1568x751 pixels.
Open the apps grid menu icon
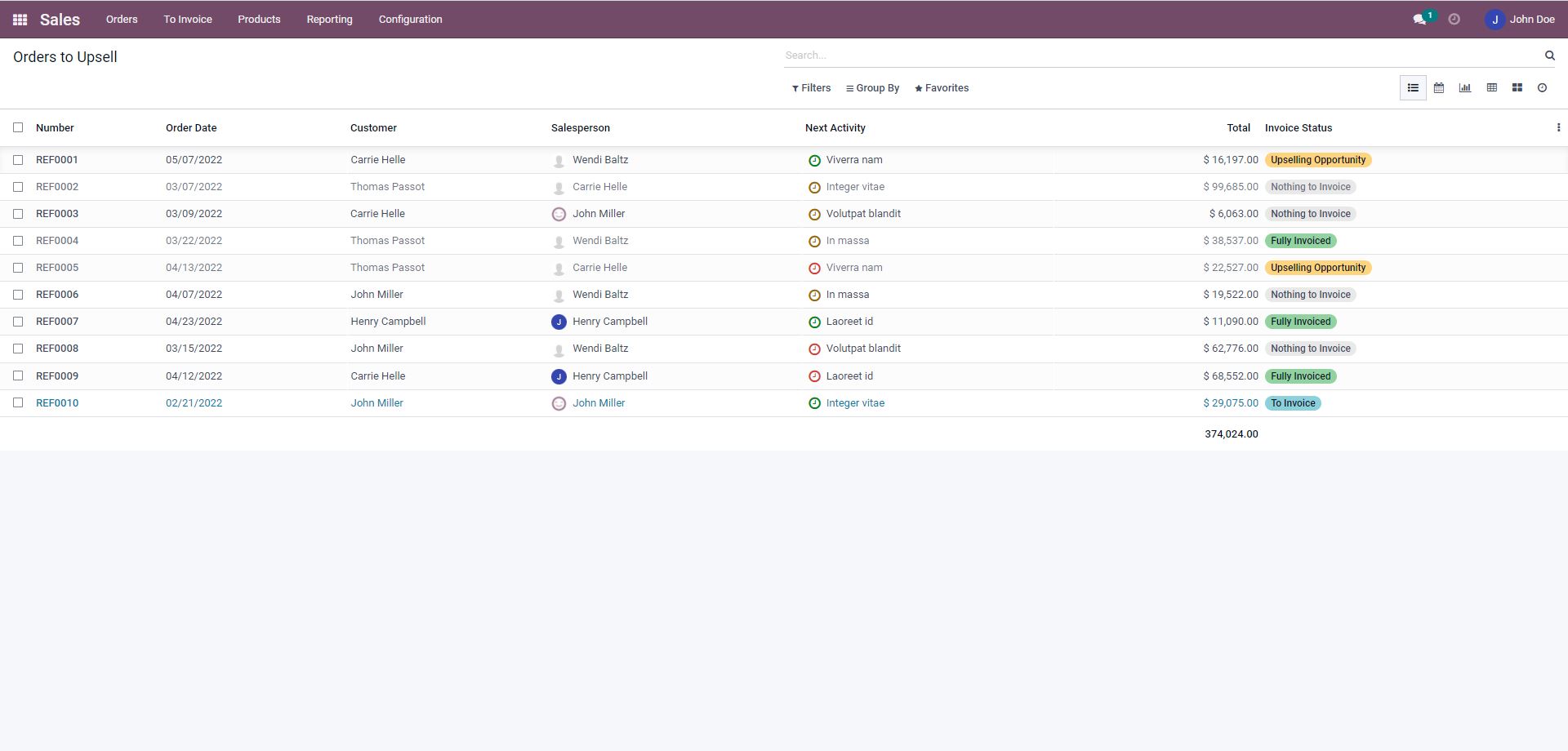(x=20, y=20)
